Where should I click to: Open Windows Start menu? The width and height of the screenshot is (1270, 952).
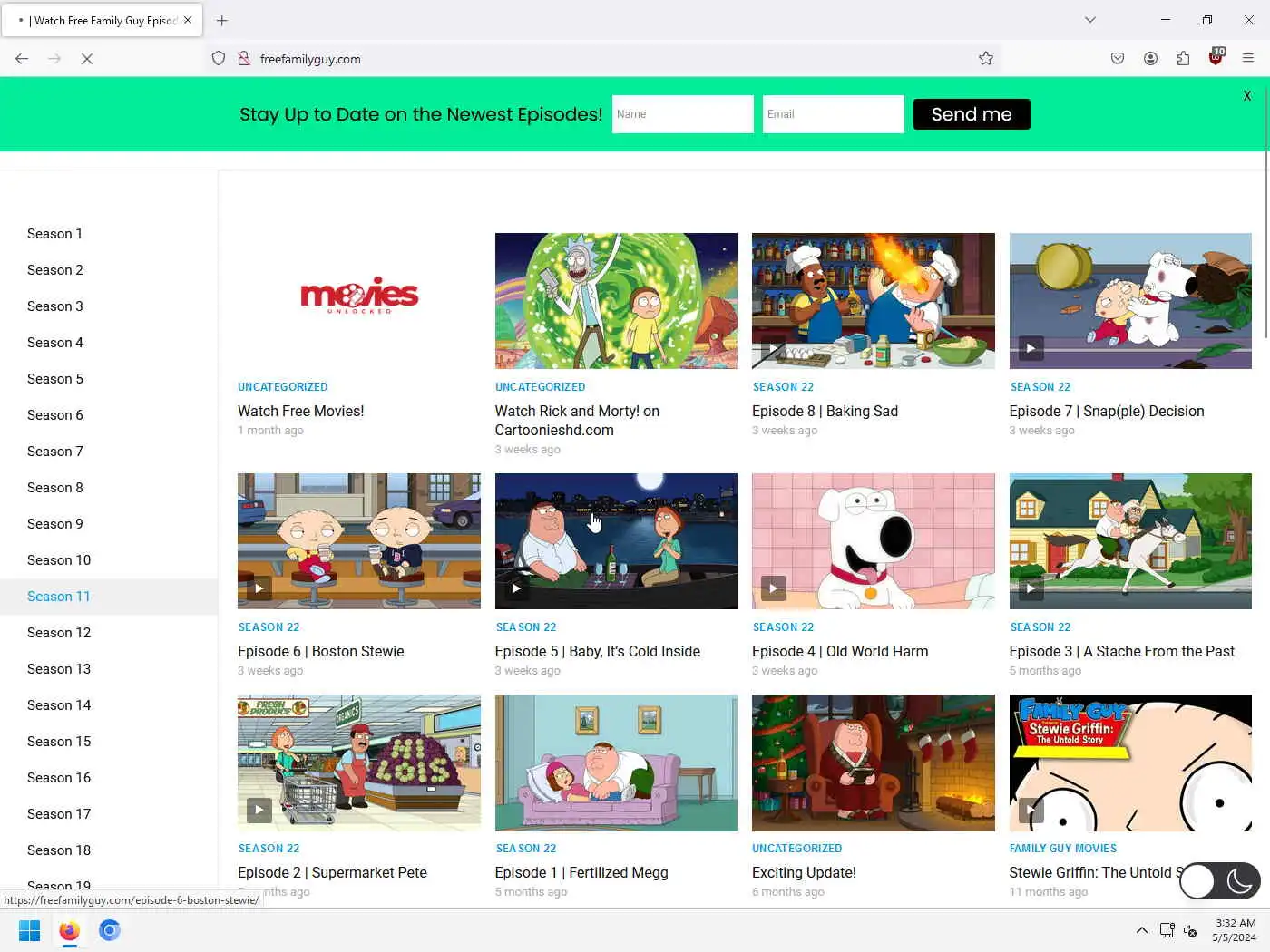coord(29,930)
